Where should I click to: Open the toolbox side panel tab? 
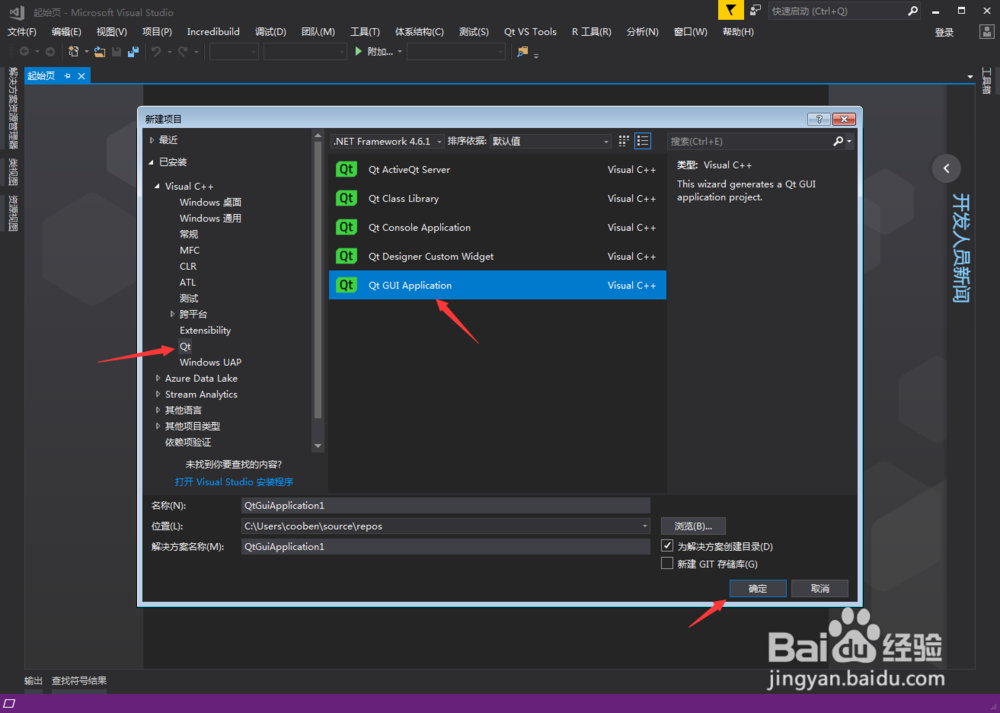pos(986,81)
